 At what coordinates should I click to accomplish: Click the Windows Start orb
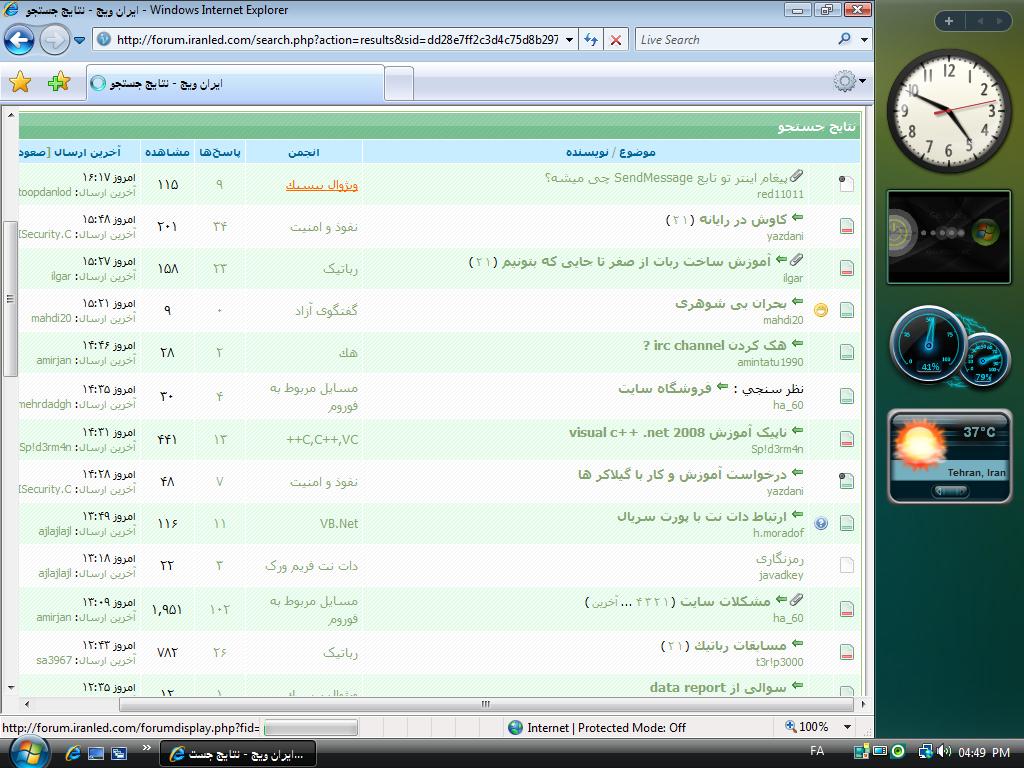[27, 751]
